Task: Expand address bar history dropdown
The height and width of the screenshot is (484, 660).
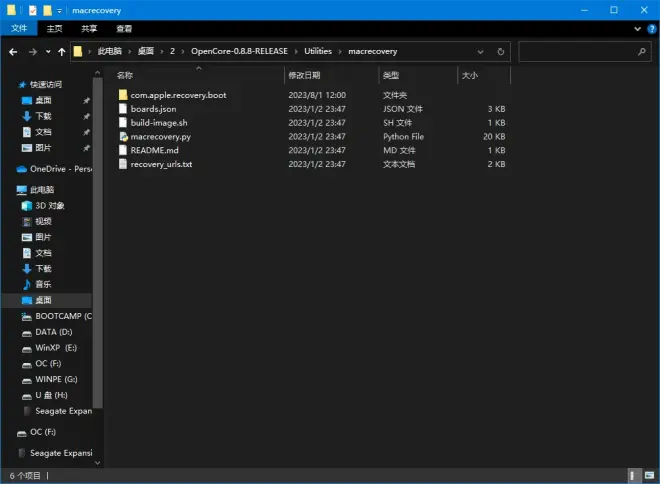Action: (x=480, y=52)
